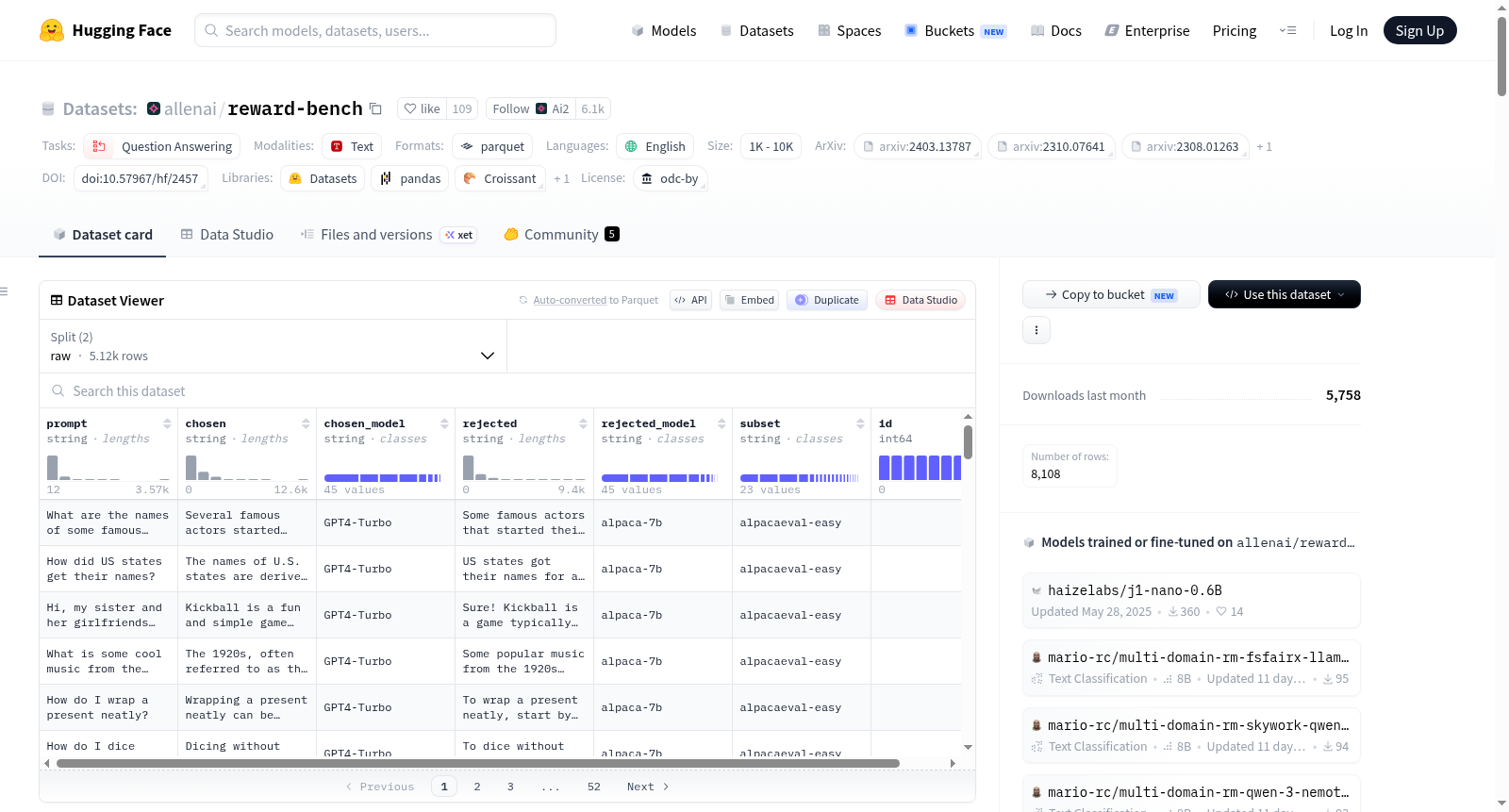Click the Duplicate button
The image size is (1509, 812).
pos(827,300)
